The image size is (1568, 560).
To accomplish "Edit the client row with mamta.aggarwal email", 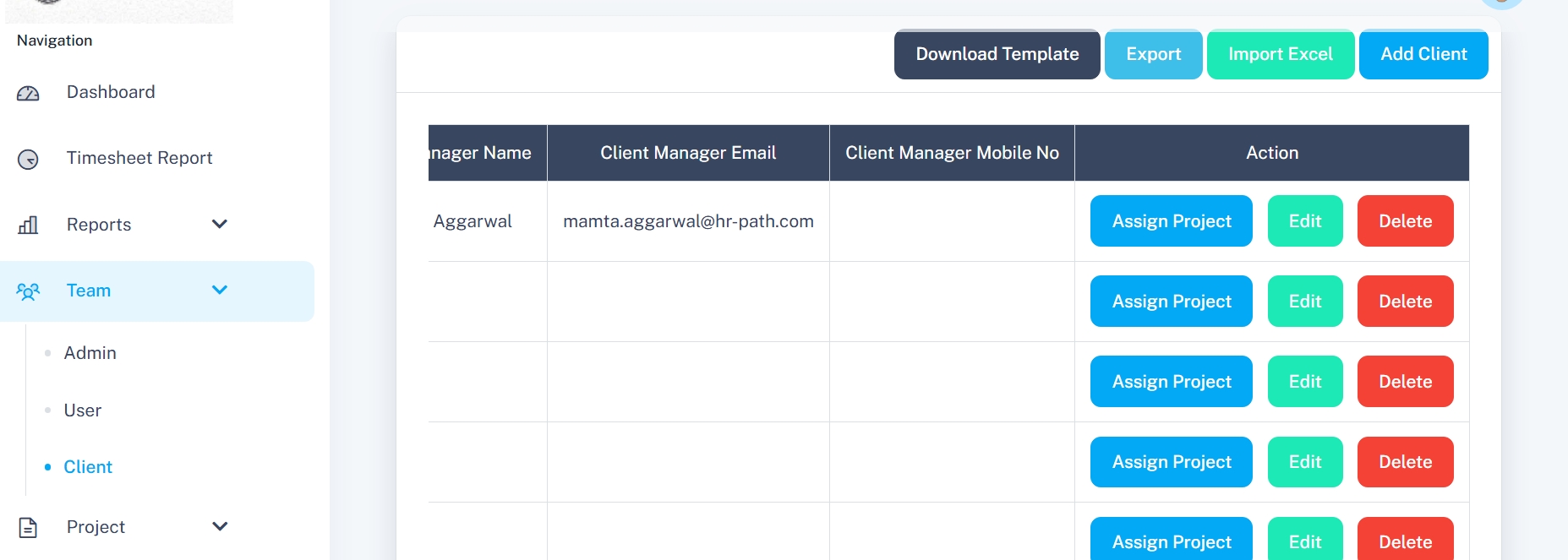I will tap(1304, 221).
